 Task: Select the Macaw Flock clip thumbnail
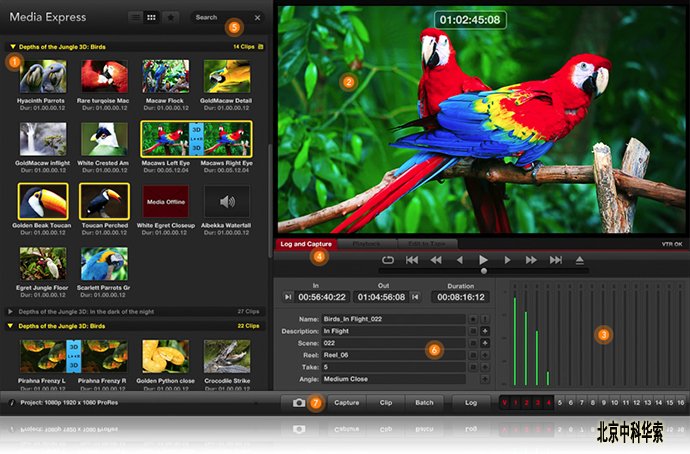(166, 77)
